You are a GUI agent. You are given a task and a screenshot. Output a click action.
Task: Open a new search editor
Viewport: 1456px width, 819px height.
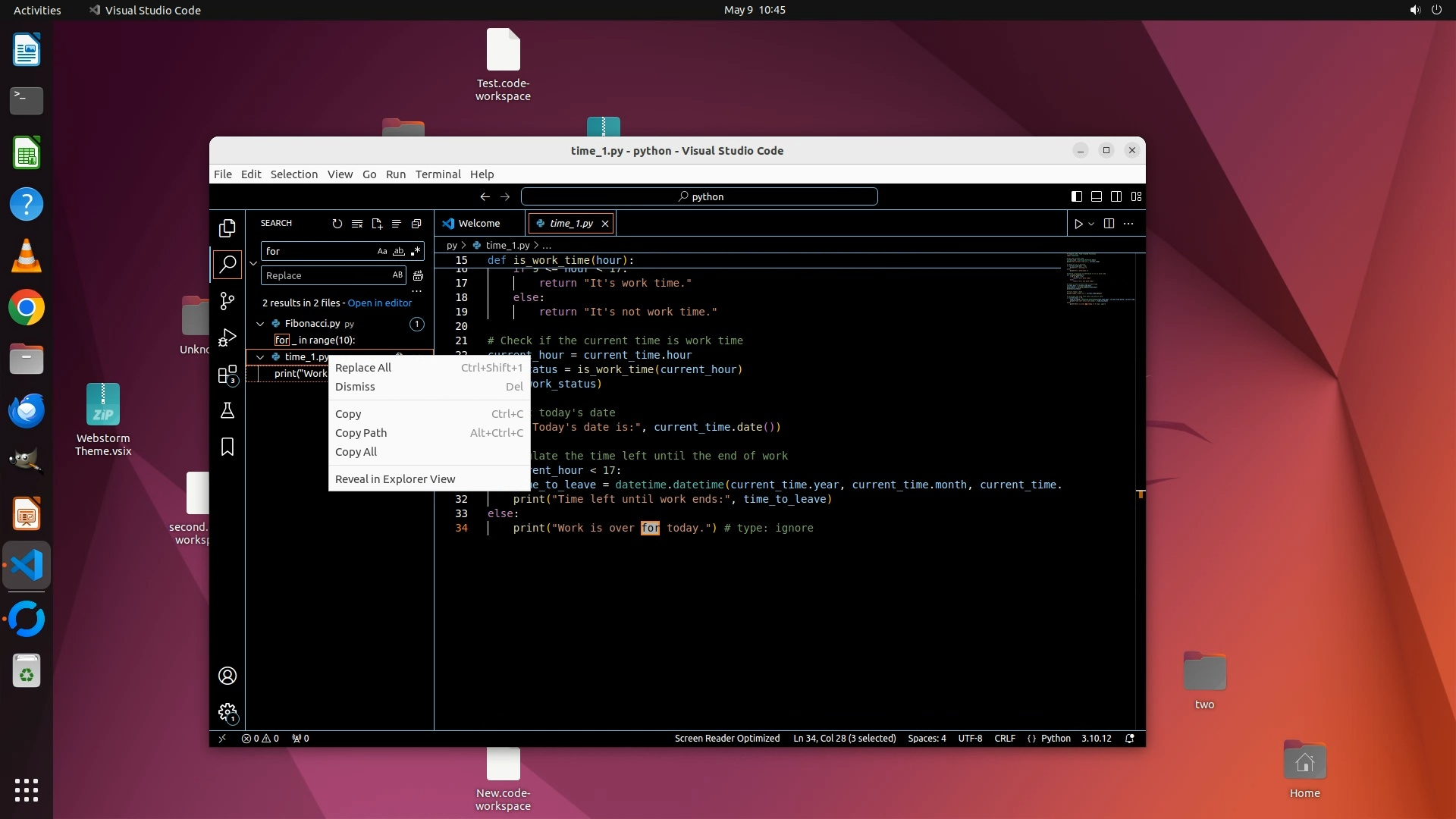[377, 224]
